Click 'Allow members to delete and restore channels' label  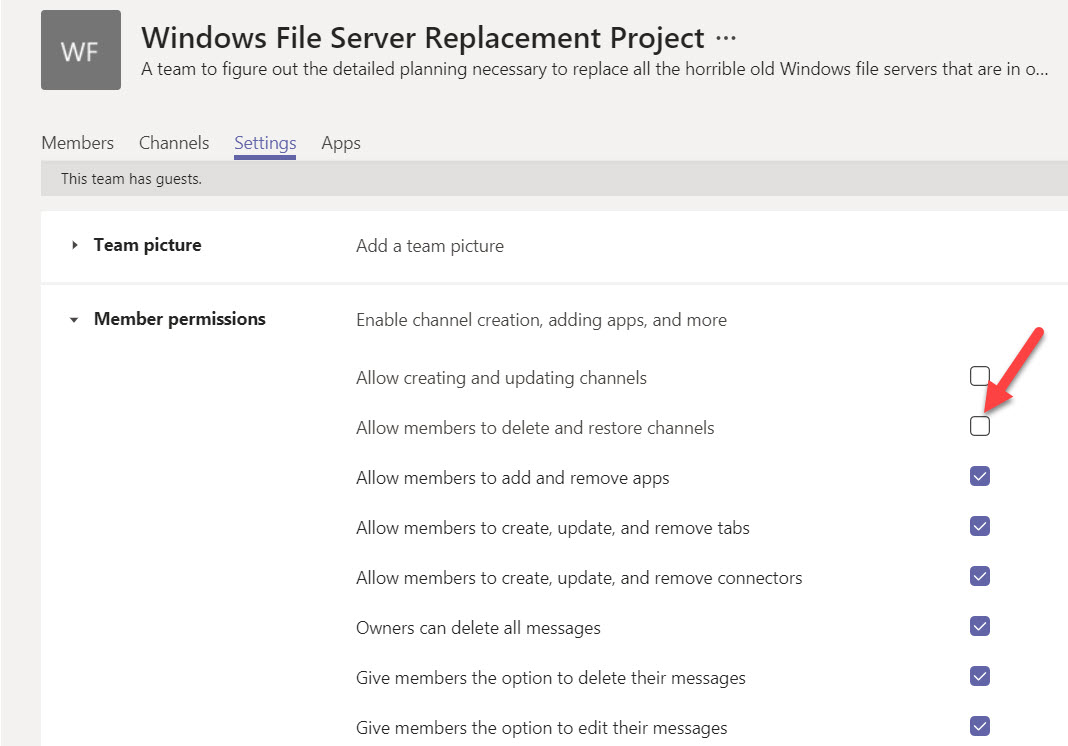(x=535, y=428)
